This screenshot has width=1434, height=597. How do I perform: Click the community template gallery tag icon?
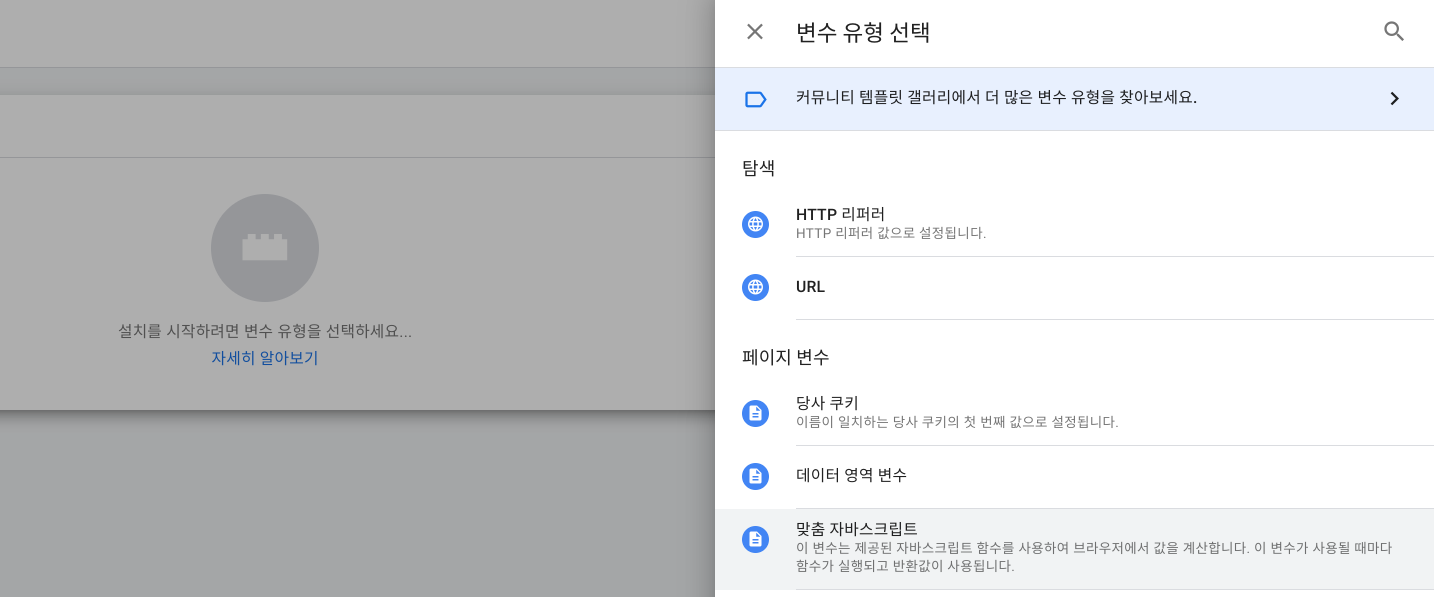coord(755,99)
